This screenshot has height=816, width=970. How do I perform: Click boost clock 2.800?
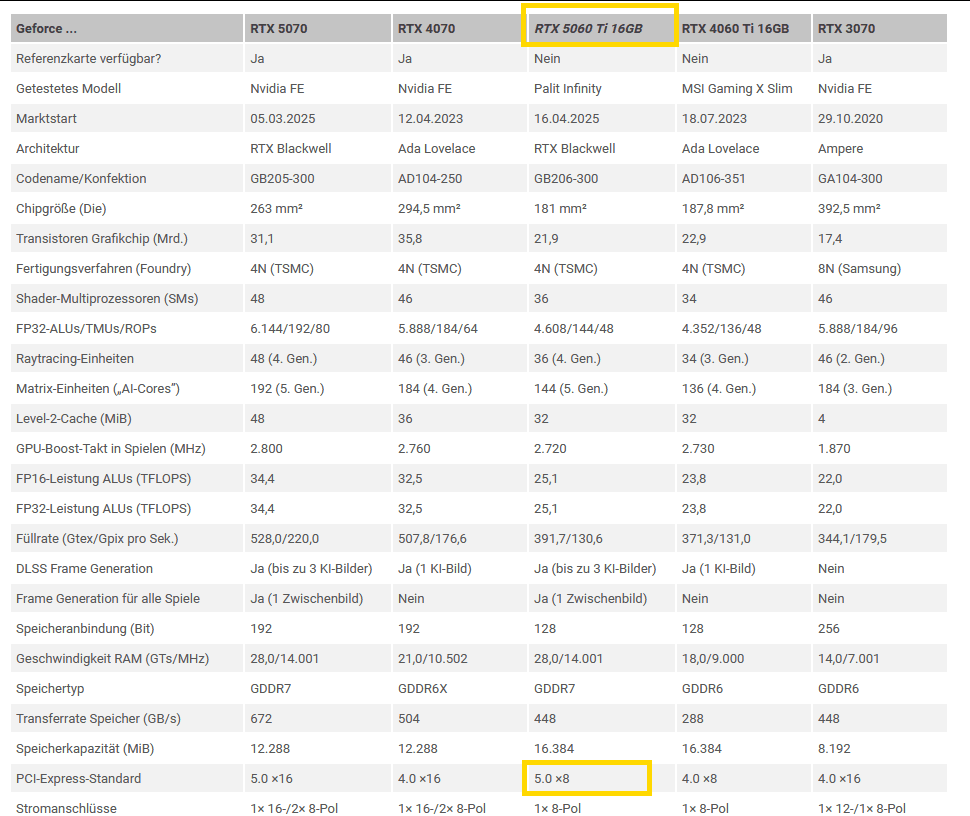click(x=266, y=449)
